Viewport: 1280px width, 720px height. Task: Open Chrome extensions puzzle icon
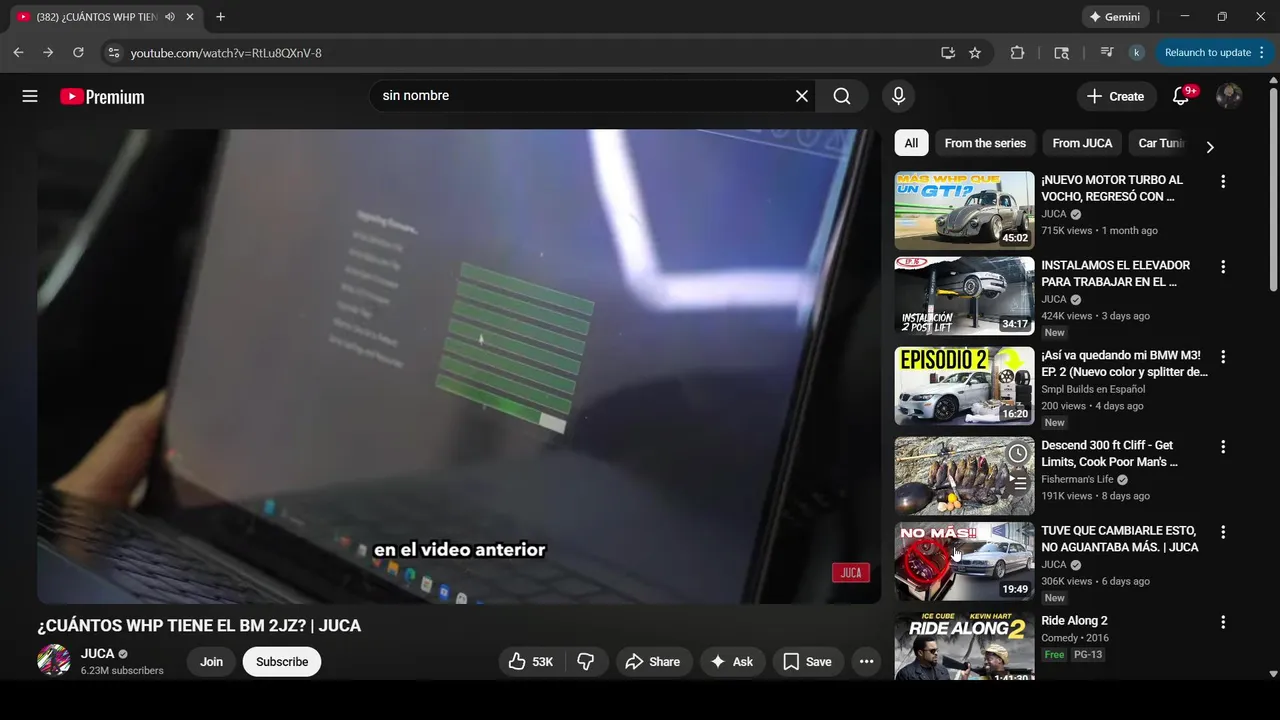click(x=1017, y=53)
